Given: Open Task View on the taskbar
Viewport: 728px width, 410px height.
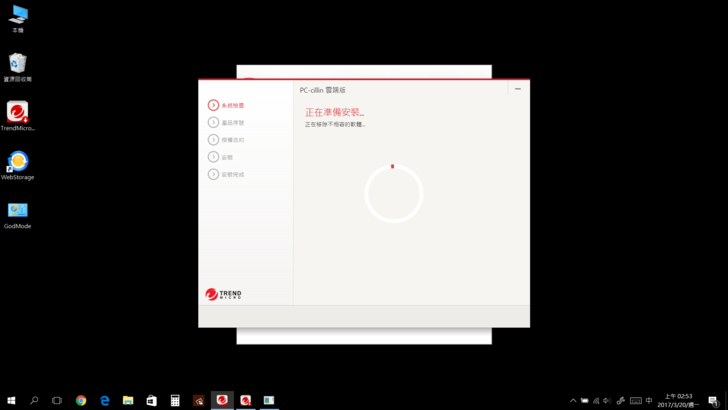Looking at the screenshot, I should coord(57,400).
